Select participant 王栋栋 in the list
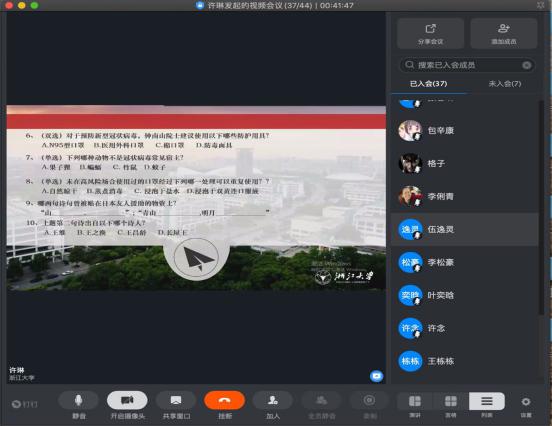 point(465,361)
